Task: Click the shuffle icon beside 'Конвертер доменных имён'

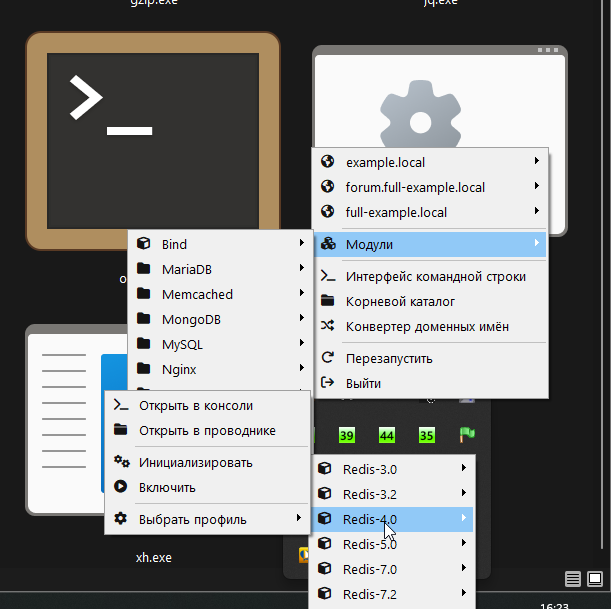Action: pyautogui.click(x=327, y=326)
